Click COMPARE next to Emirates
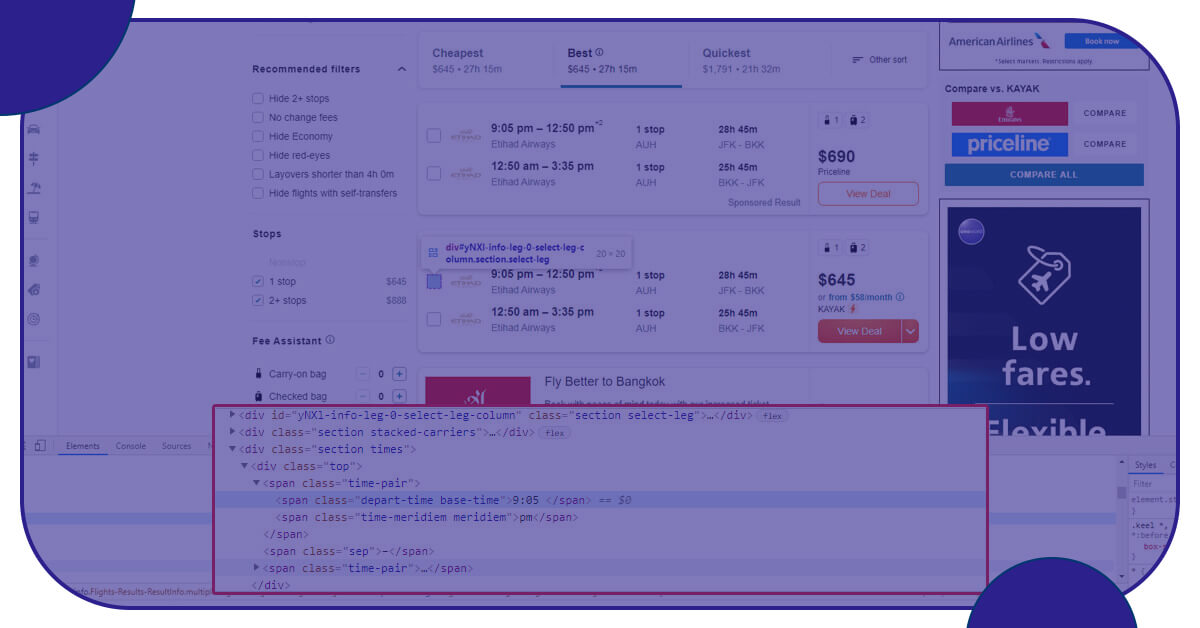This screenshot has height=628, width=1200. [x=1105, y=114]
